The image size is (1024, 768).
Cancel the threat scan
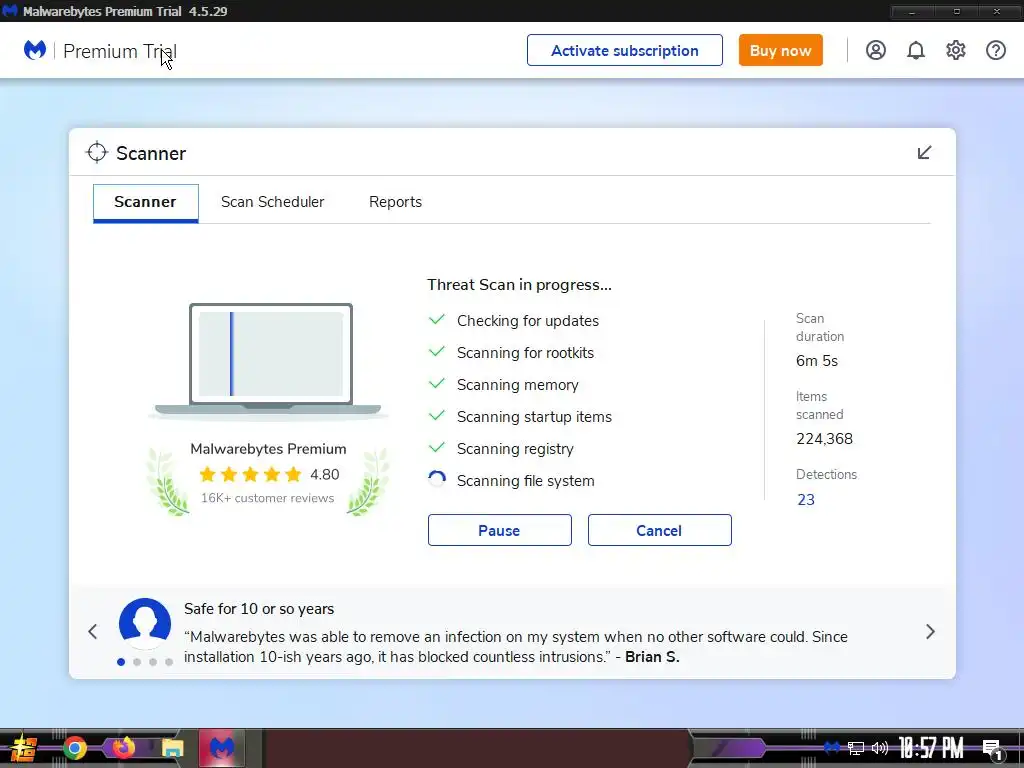[x=660, y=530]
